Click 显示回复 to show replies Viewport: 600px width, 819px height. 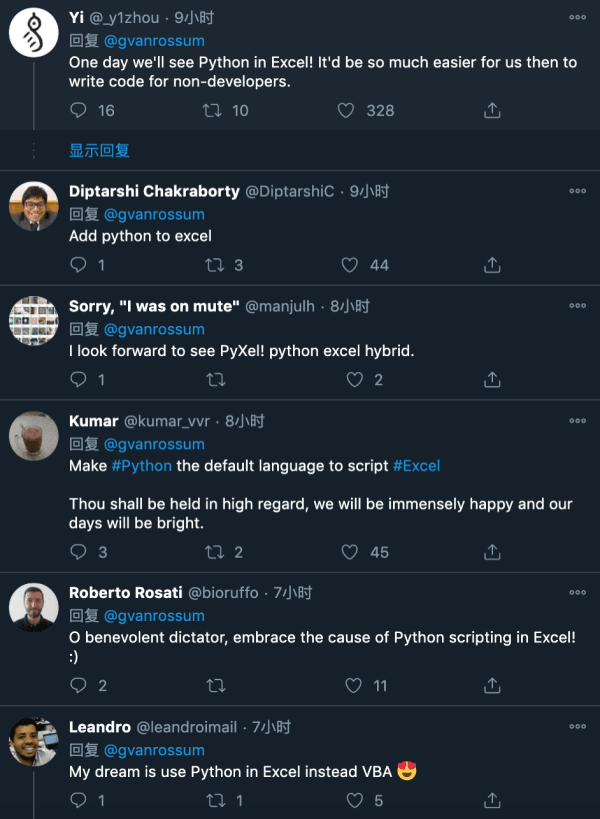(x=99, y=150)
